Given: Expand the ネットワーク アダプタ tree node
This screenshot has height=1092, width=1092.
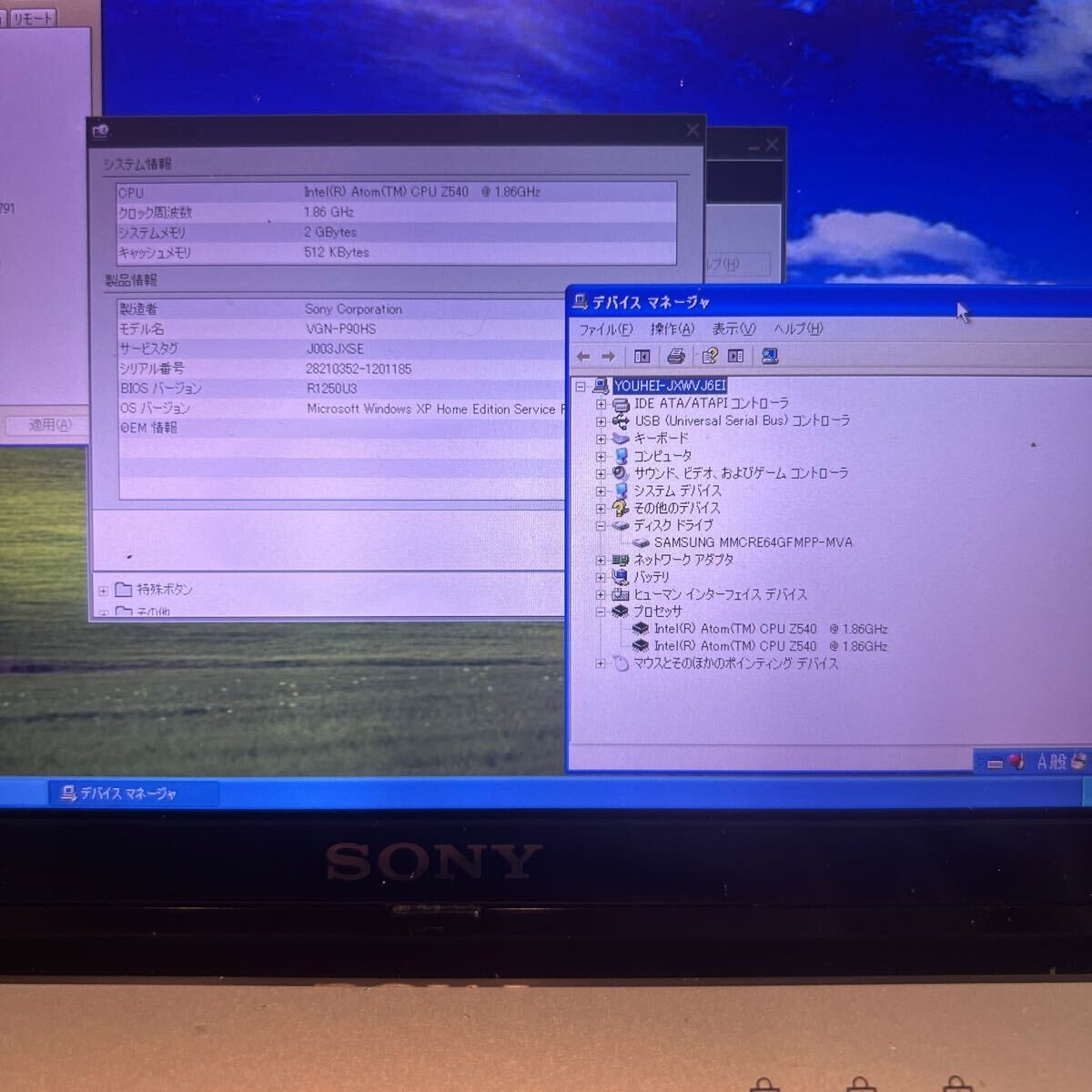Looking at the screenshot, I should [600, 560].
